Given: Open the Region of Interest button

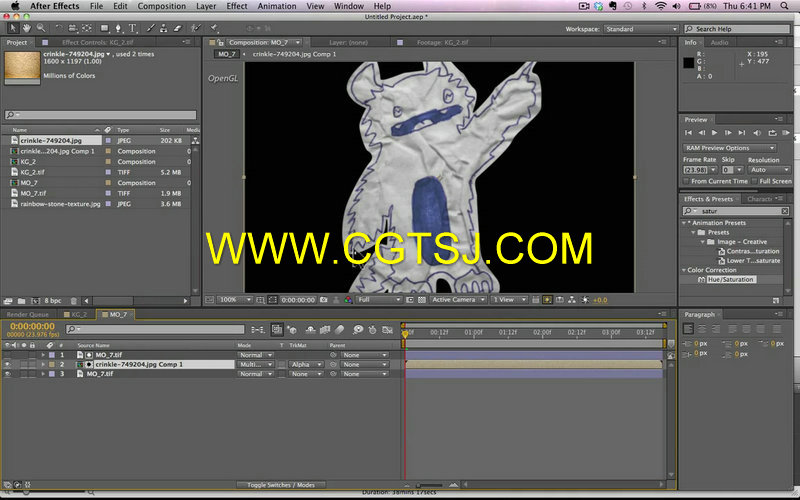Looking at the screenshot, I should 410,300.
